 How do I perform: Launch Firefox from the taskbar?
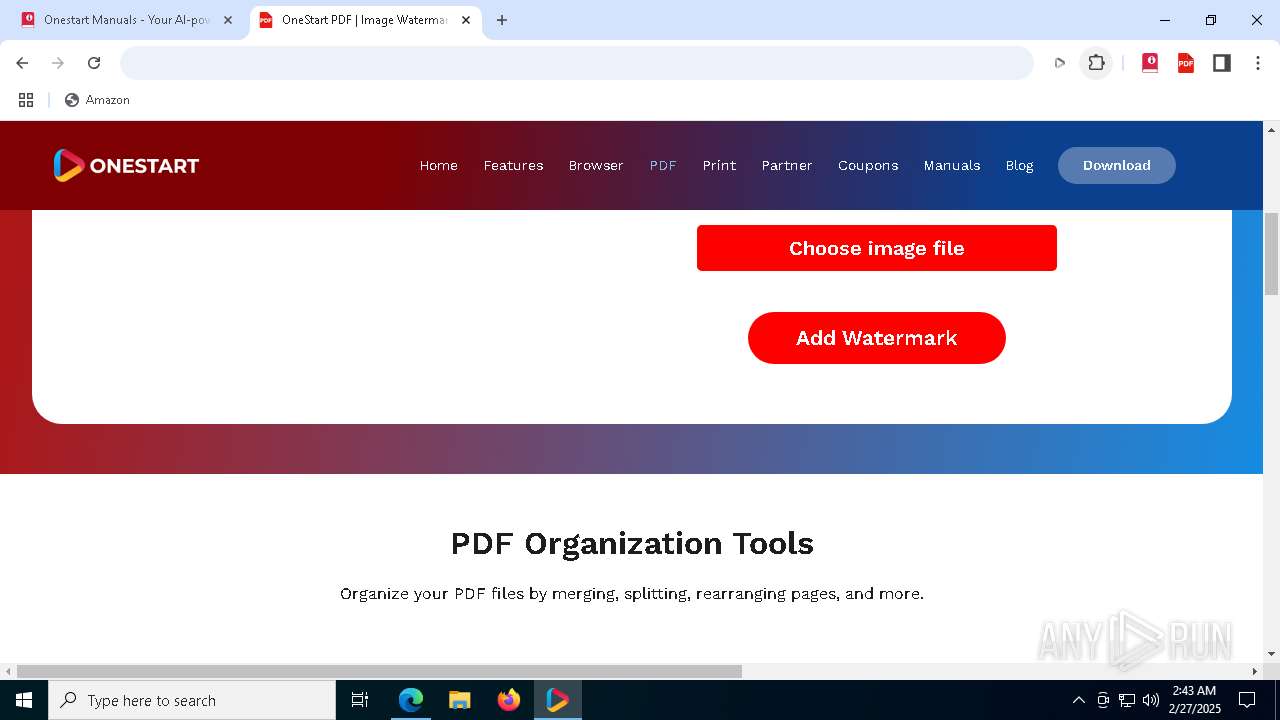point(509,700)
